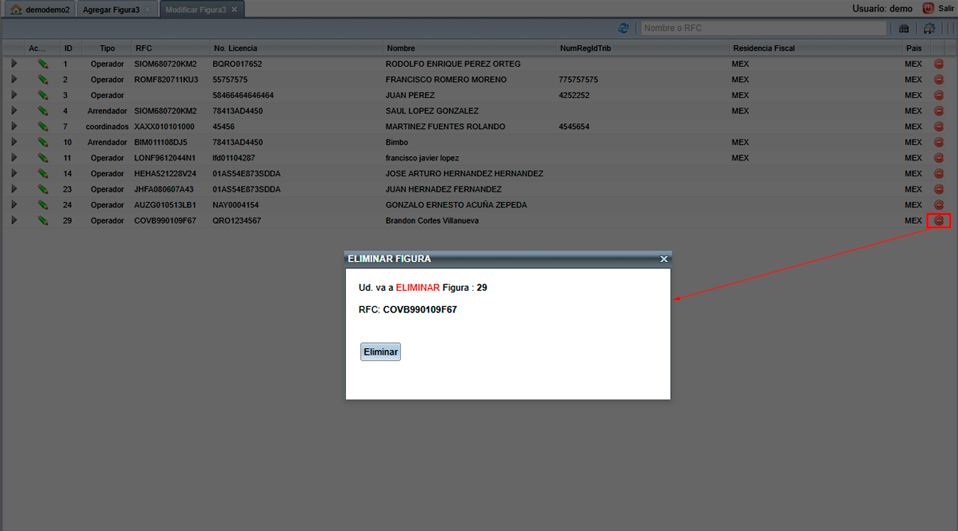Delete the Juan Perez row using red icon
Screen dimensions: 958x531
click(938, 95)
